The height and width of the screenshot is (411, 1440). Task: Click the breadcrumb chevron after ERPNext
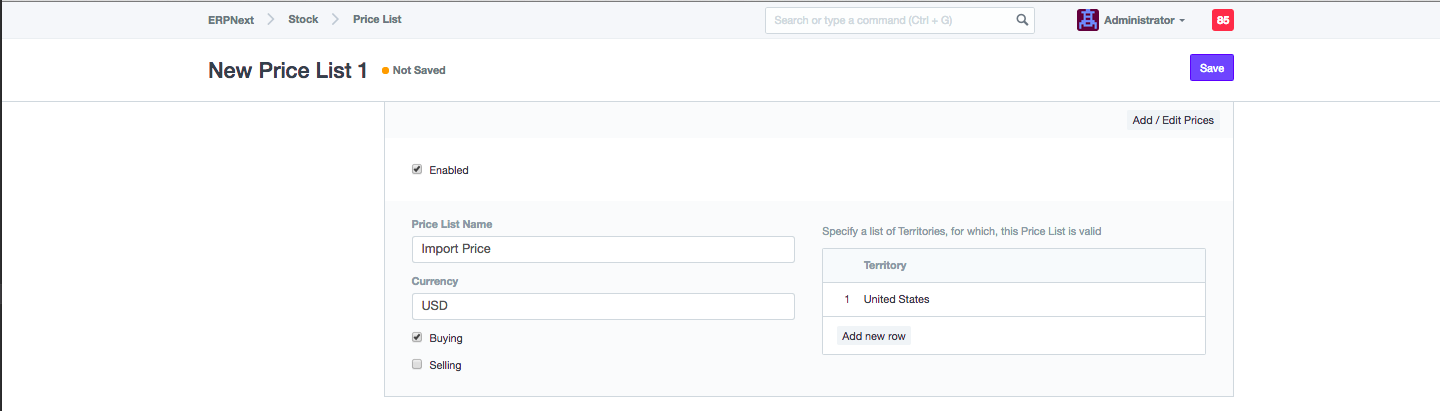click(270, 20)
